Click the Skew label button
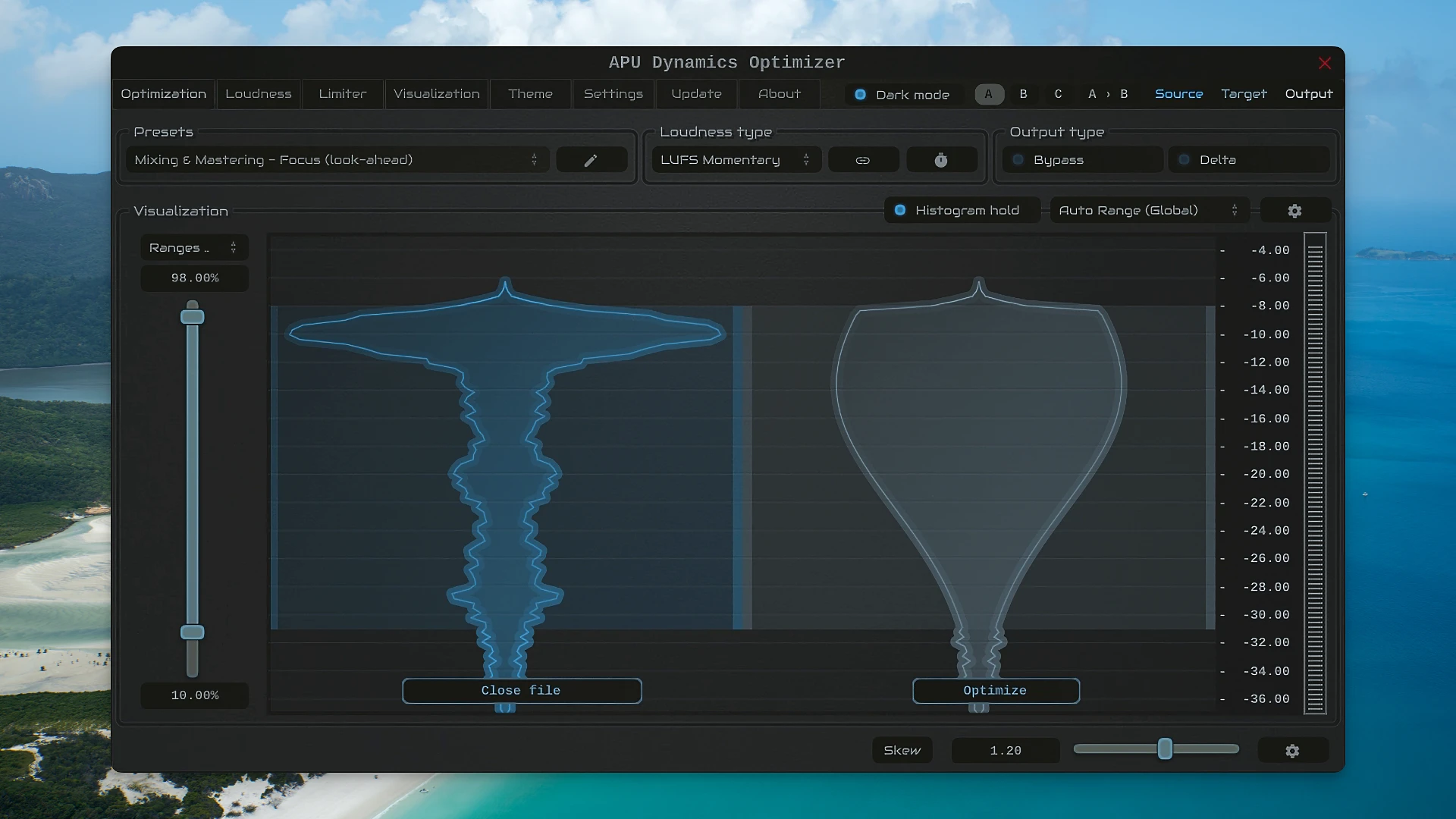This screenshot has width=1456, height=819. (x=902, y=751)
